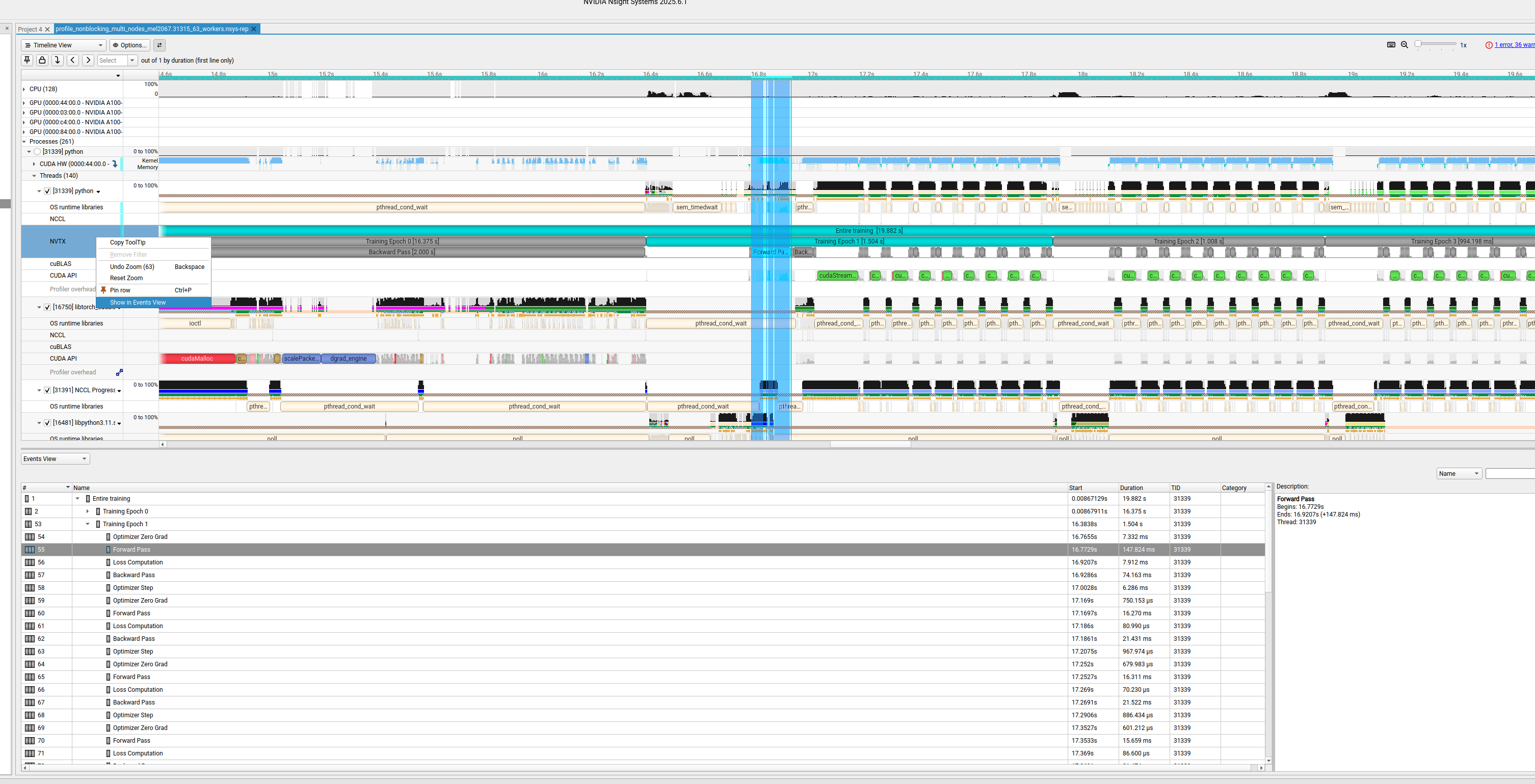Screen dimensions: 1535x784
Task: Toggle the [16750] libtorch thread checkbox
Action: click(48, 307)
